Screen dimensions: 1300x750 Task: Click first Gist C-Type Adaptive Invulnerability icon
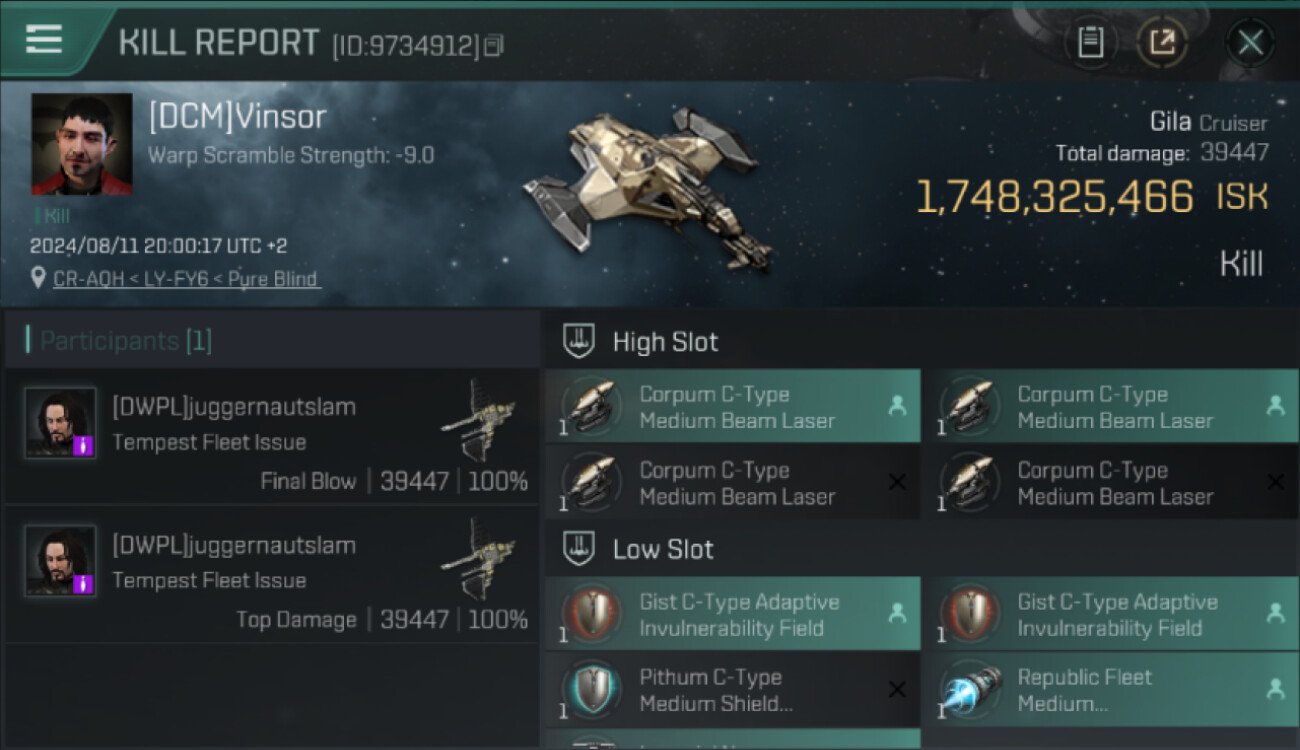(x=592, y=613)
